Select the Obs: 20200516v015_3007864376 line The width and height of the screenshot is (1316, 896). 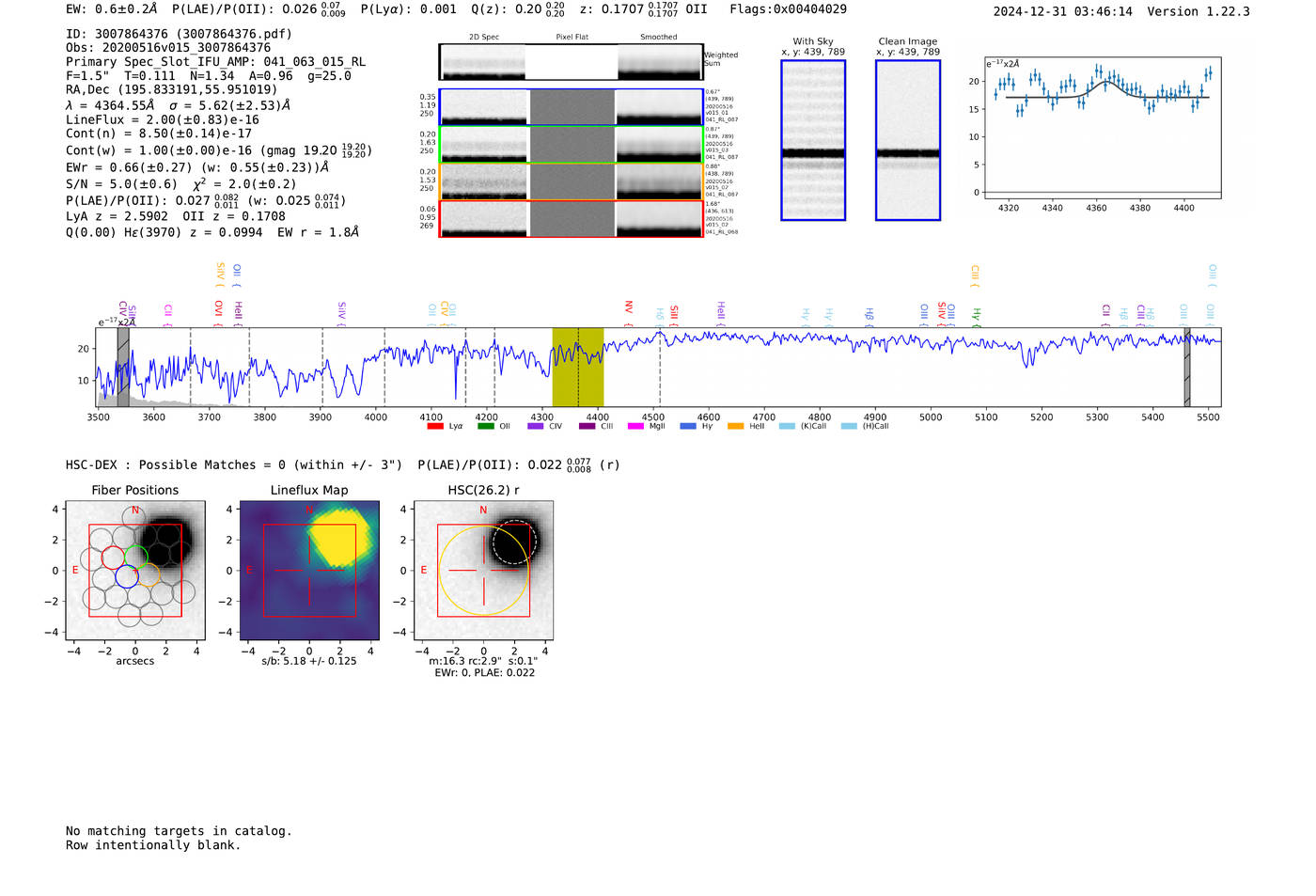click(168, 48)
